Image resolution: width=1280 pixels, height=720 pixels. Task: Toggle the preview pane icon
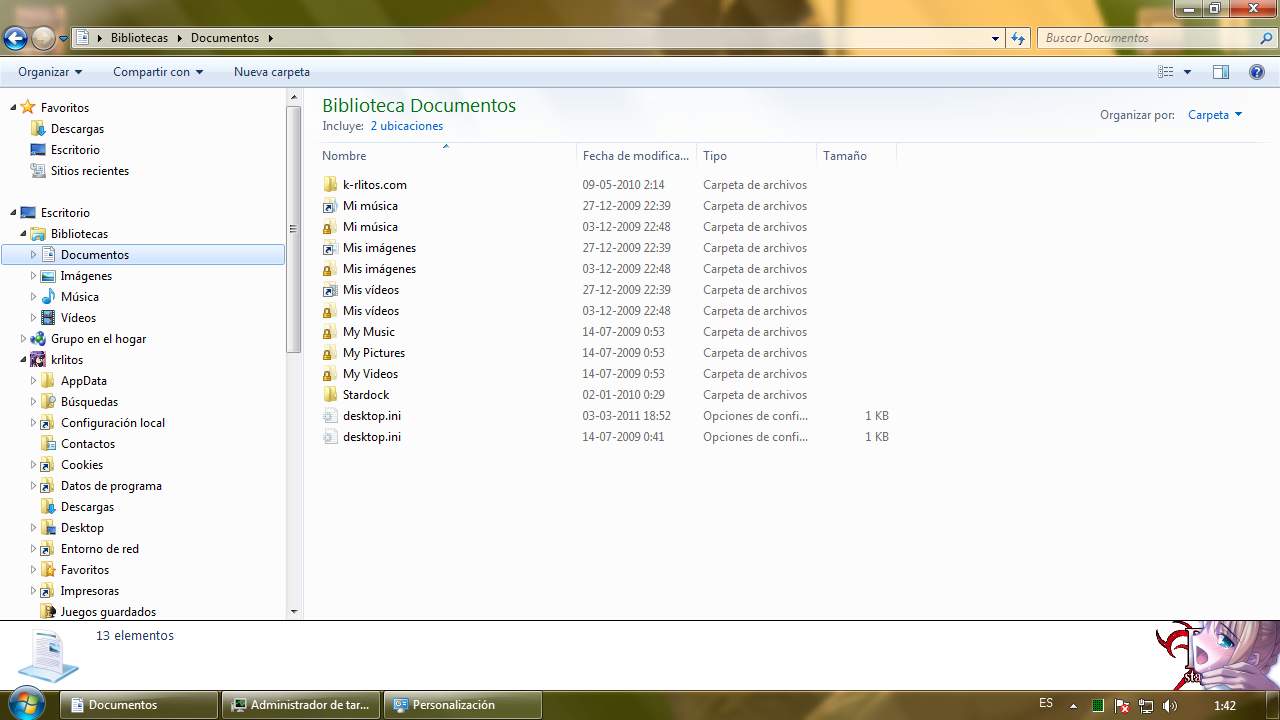coord(1220,72)
